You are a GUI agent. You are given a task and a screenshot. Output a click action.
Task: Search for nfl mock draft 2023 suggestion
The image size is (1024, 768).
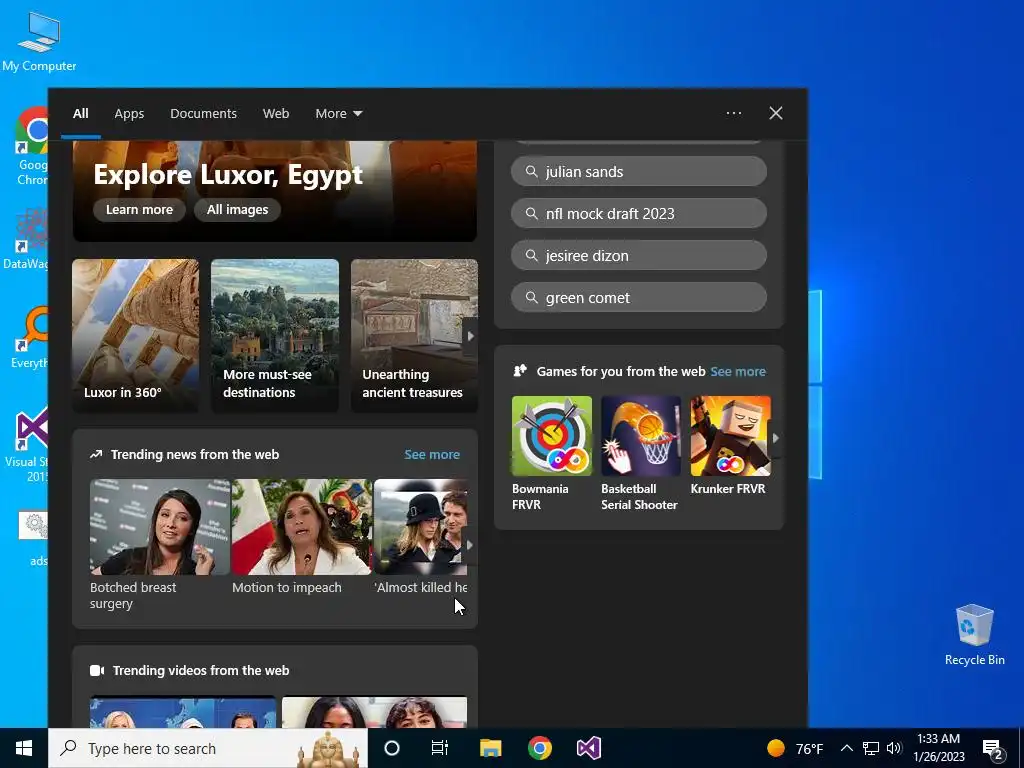639,214
